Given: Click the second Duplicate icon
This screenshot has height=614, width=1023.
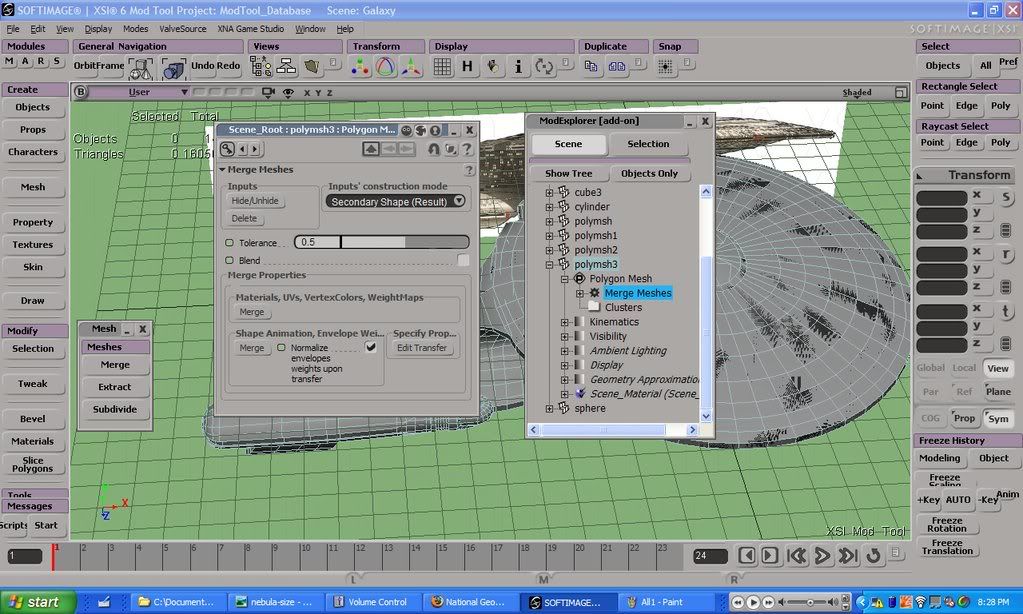Looking at the screenshot, I should click(617, 66).
